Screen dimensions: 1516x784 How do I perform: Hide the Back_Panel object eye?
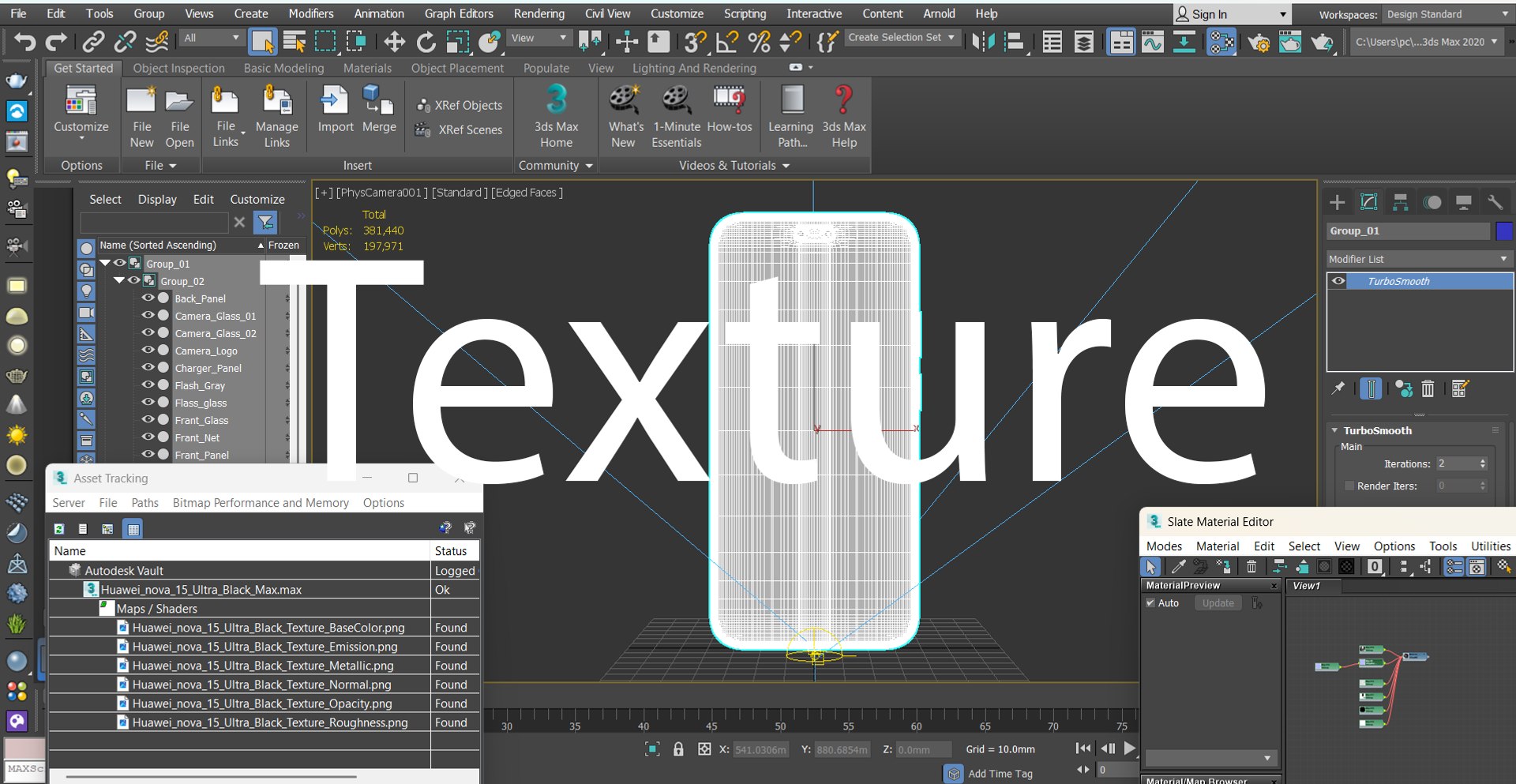(x=148, y=298)
